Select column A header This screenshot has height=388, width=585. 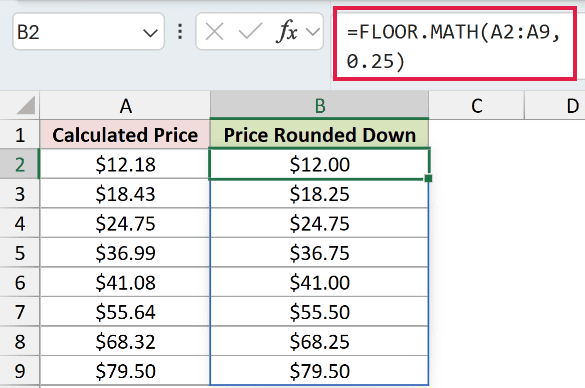(x=125, y=106)
